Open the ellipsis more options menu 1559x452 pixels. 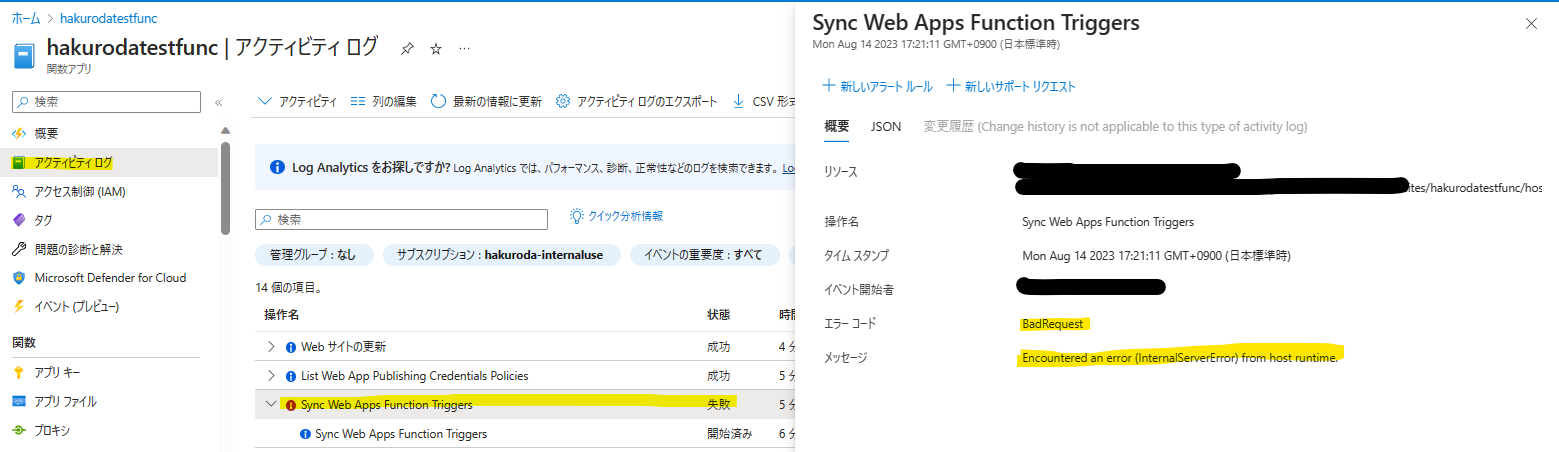tap(464, 49)
